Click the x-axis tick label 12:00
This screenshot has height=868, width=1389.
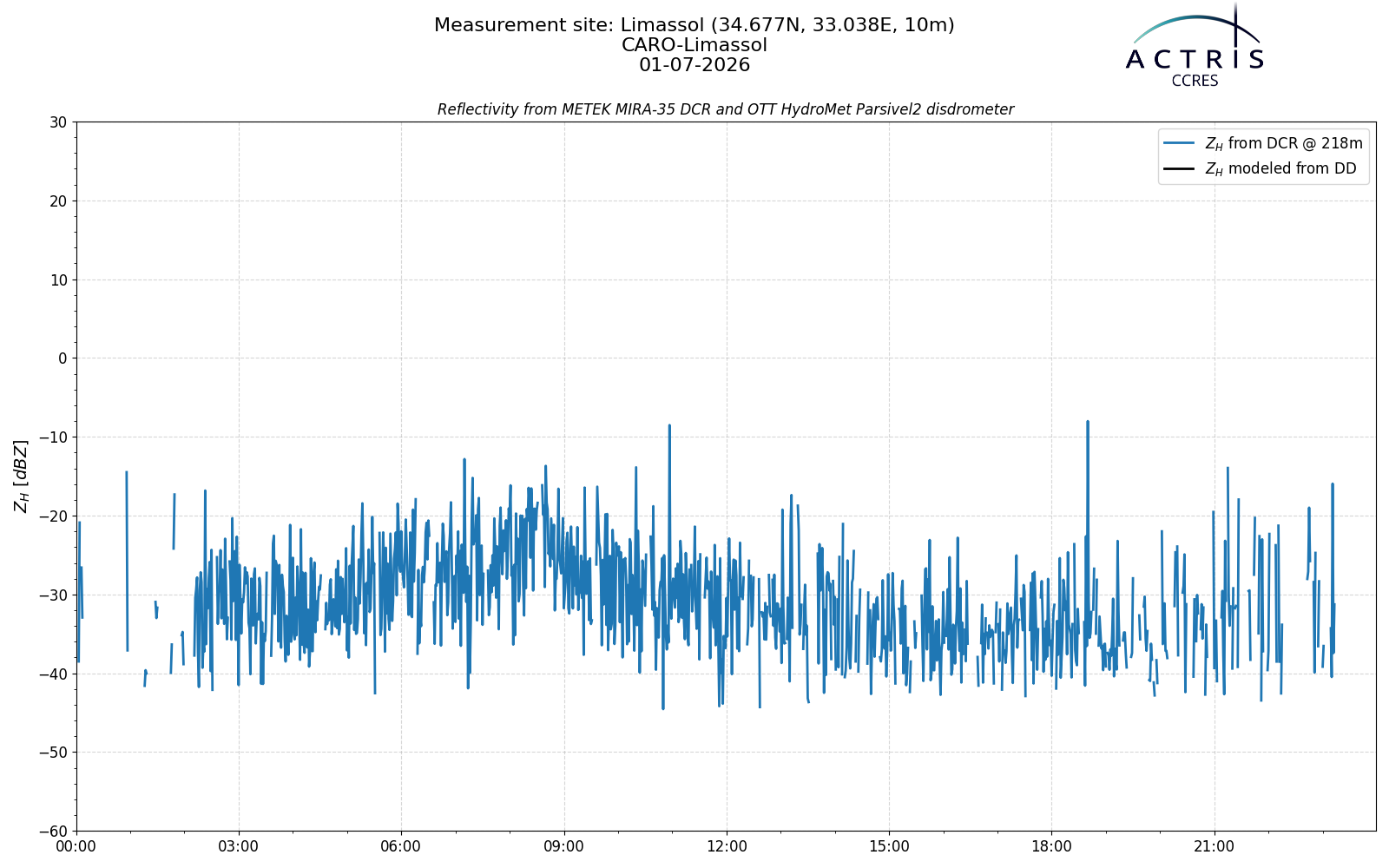pyautogui.click(x=727, y=846)
